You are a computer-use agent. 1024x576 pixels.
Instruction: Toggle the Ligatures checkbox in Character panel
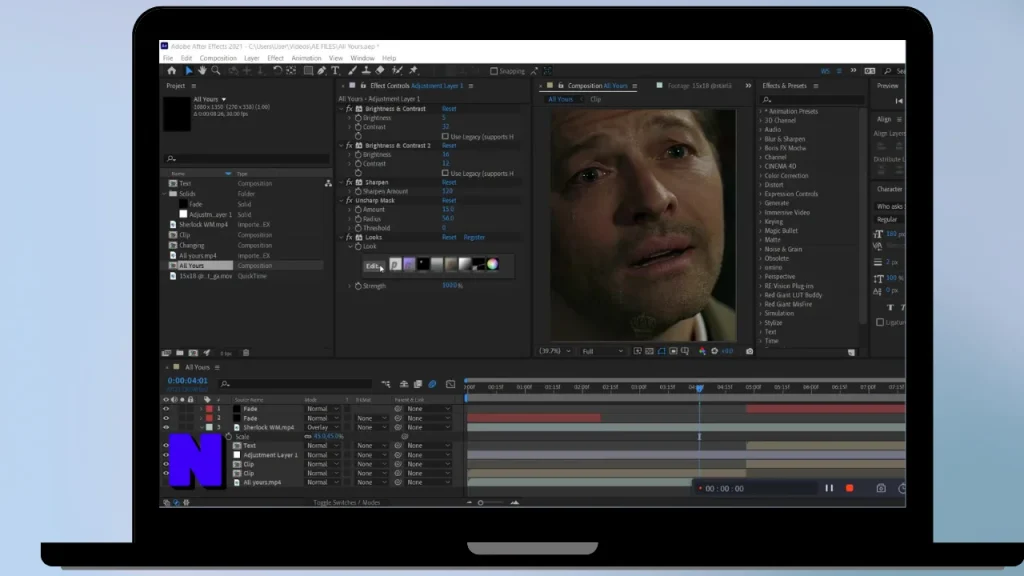pos(880,322)
